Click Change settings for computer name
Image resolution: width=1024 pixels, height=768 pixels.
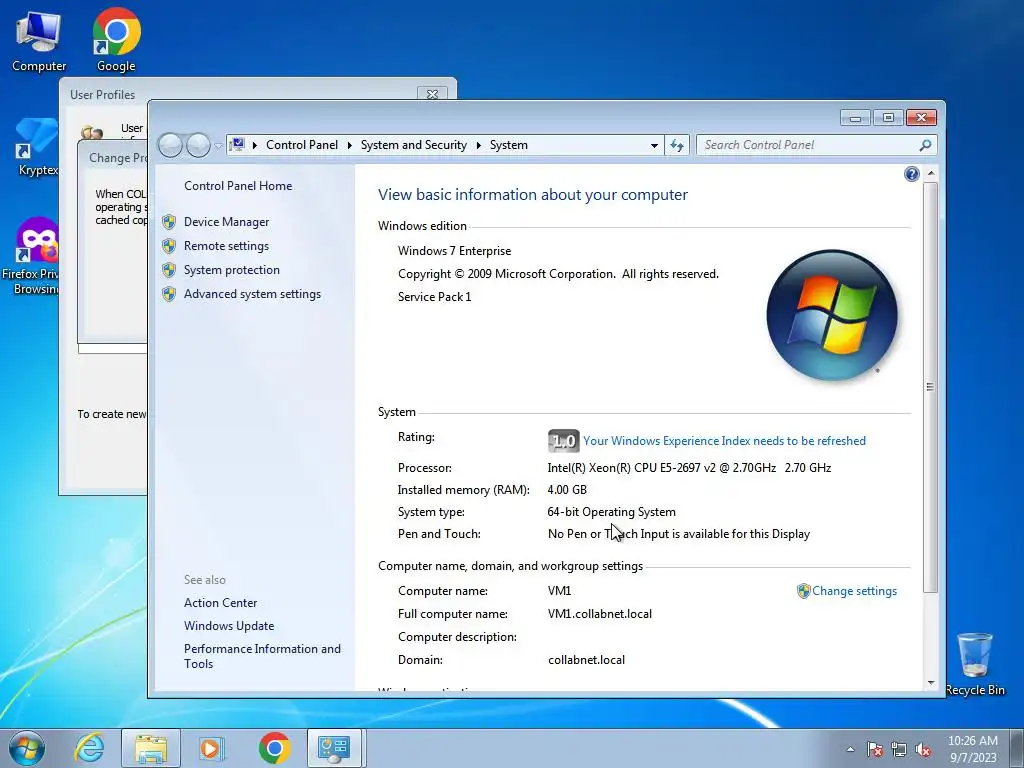[854, 591]
